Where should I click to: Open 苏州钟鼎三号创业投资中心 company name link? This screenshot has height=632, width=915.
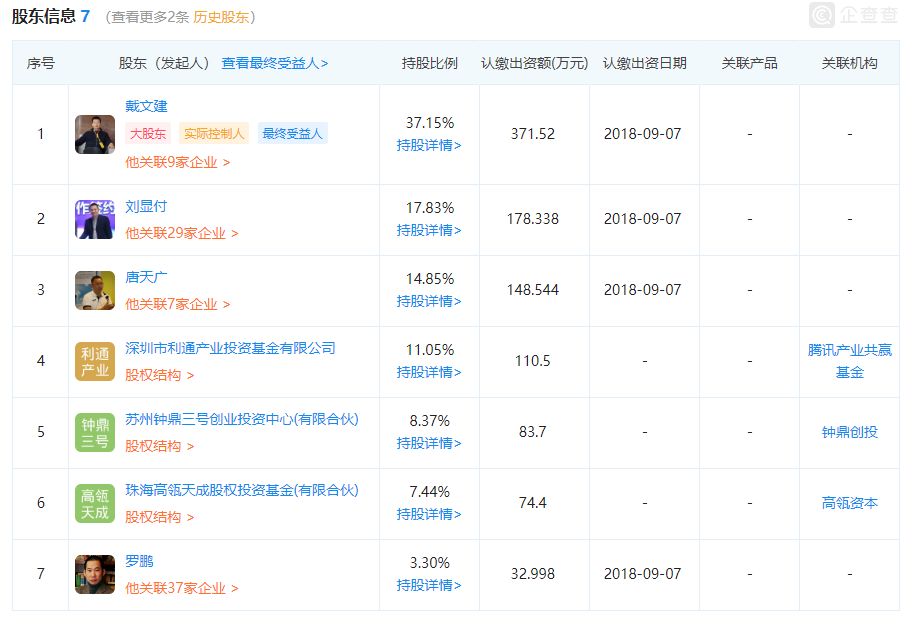[x=241, y=419]
